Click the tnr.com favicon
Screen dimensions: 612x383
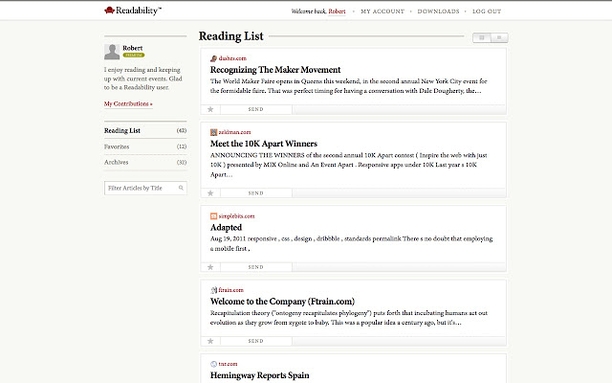tap(213, 364)
